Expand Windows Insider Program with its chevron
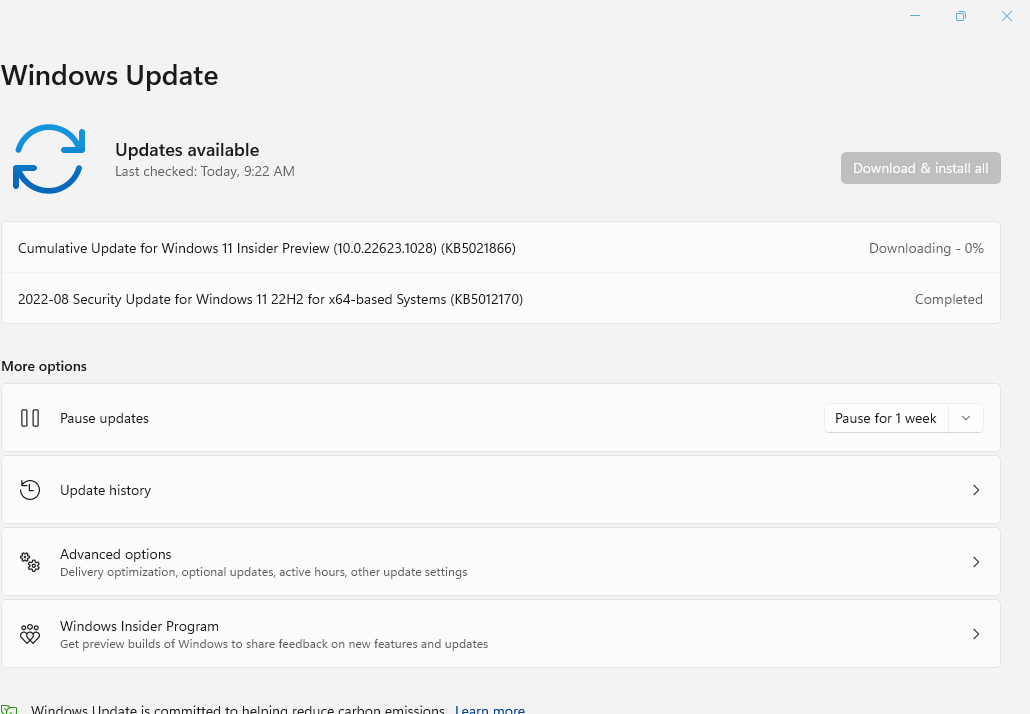This screenshot has width=1030, height=714. (976, 634)
